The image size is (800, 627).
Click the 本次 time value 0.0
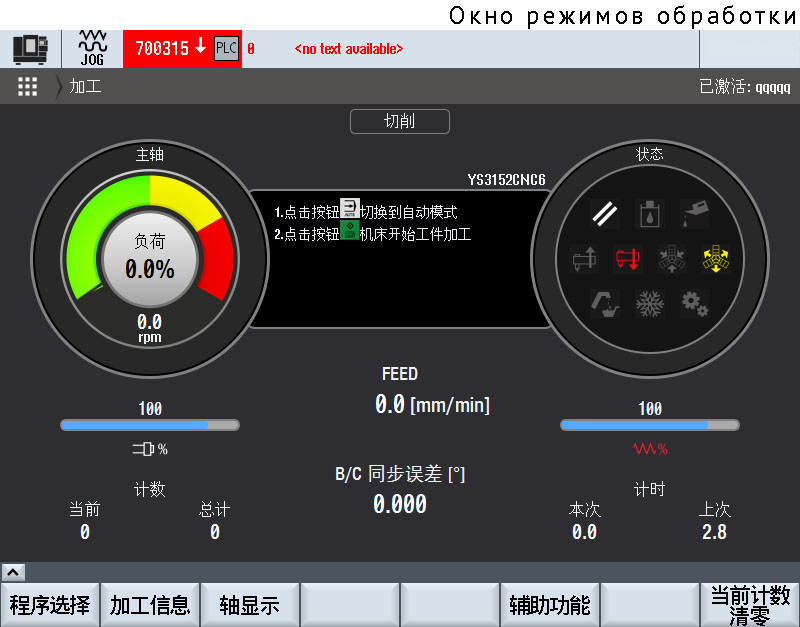tap(584, 532)
